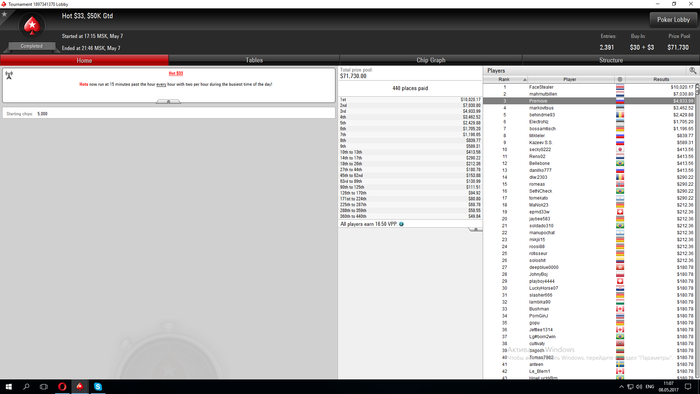Click the players list vertical scrollbar
Viewport: 700px width, 394px height.
[697, 231]
